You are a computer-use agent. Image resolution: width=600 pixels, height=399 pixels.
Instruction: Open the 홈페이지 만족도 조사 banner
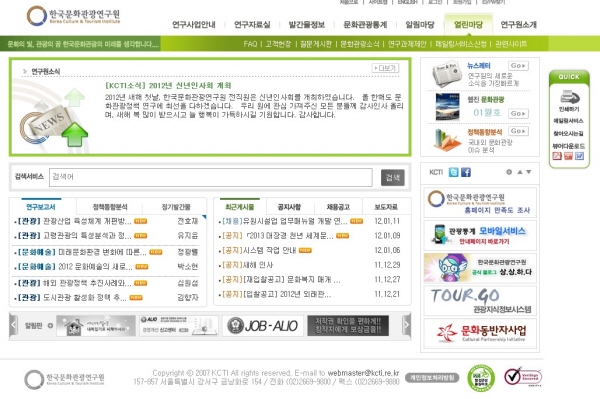(480, 202)
